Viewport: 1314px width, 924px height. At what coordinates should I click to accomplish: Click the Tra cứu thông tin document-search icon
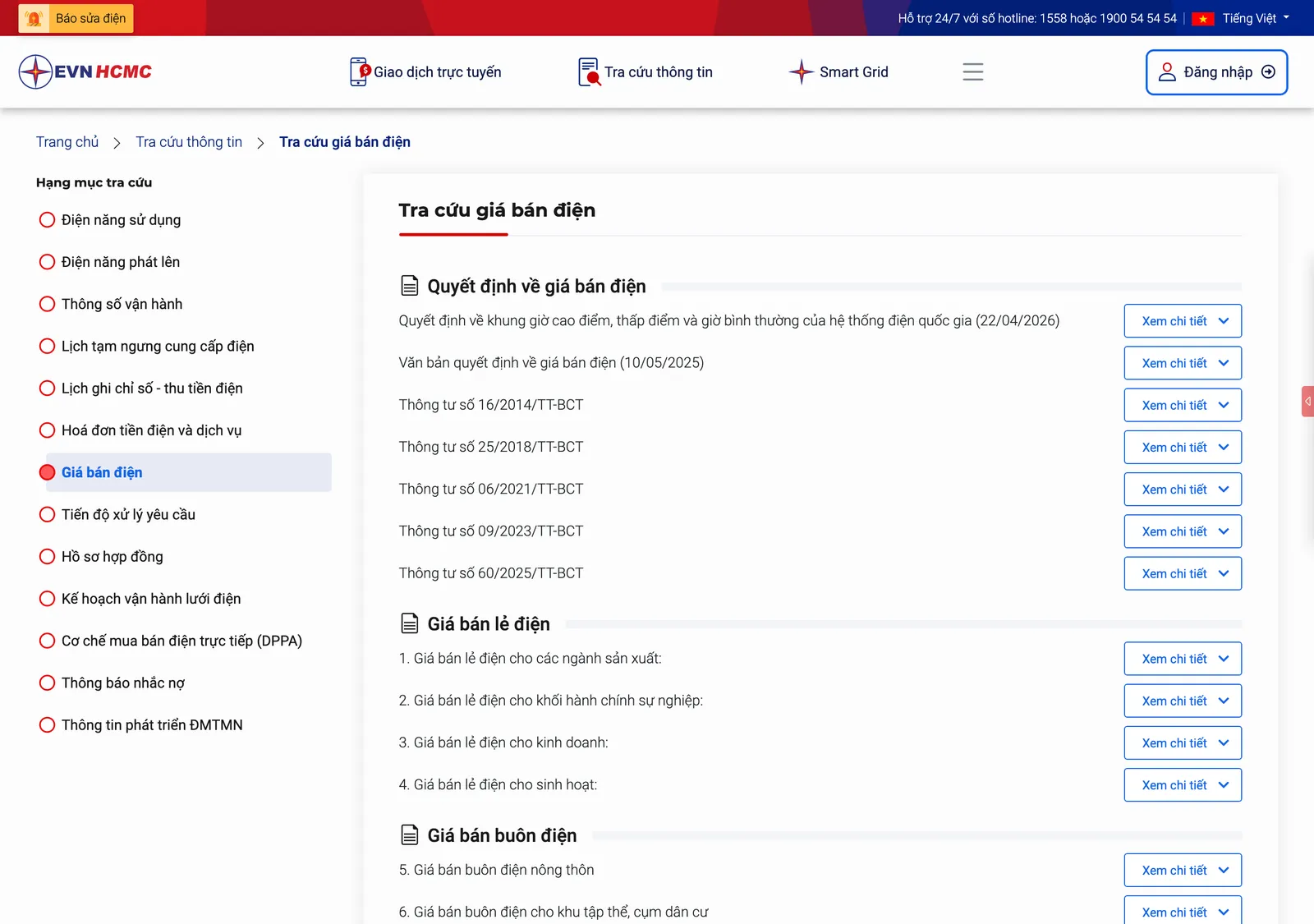pos(589,71)
